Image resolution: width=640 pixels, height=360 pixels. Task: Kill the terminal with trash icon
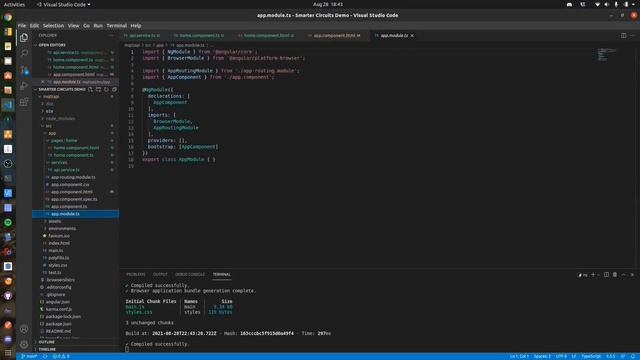[x=615, y=275]
